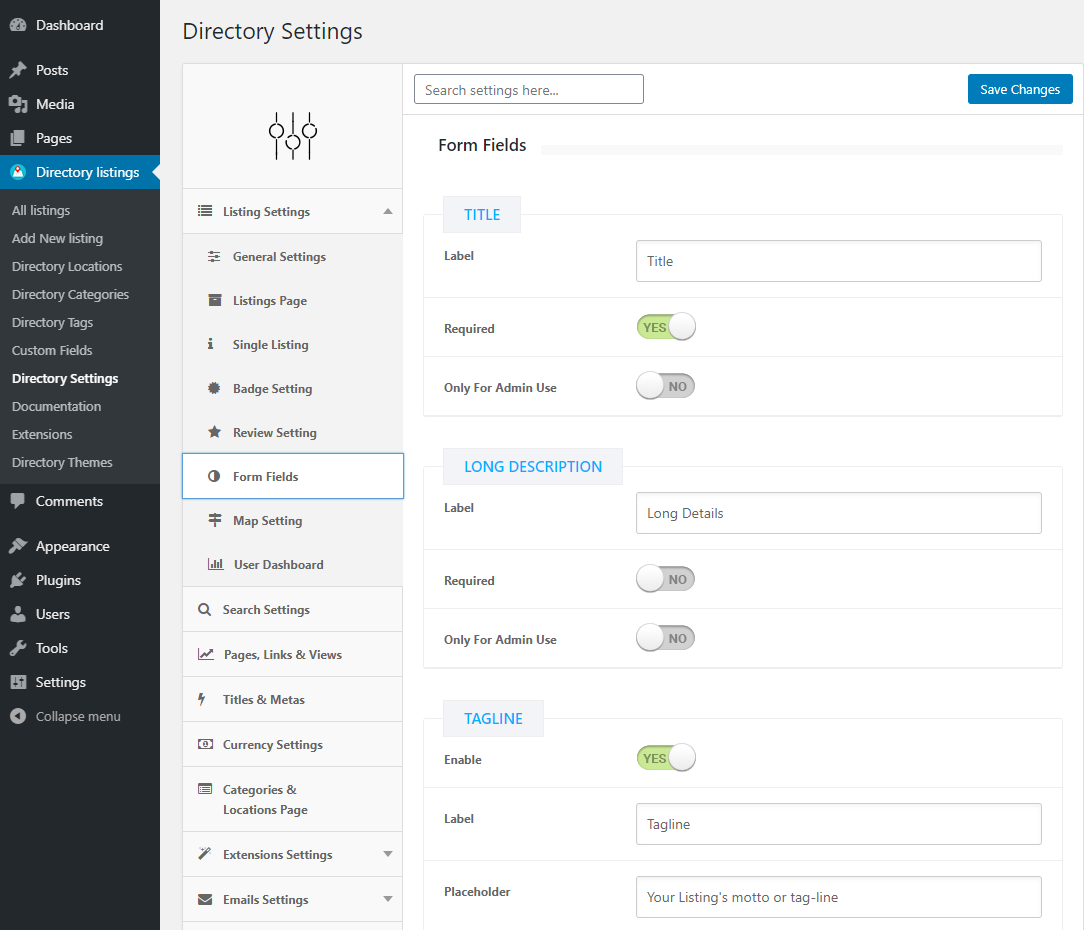Disable the Tagline Enable switch
Viewport: 1084px width, 930px height.
(x=666, y=758)
